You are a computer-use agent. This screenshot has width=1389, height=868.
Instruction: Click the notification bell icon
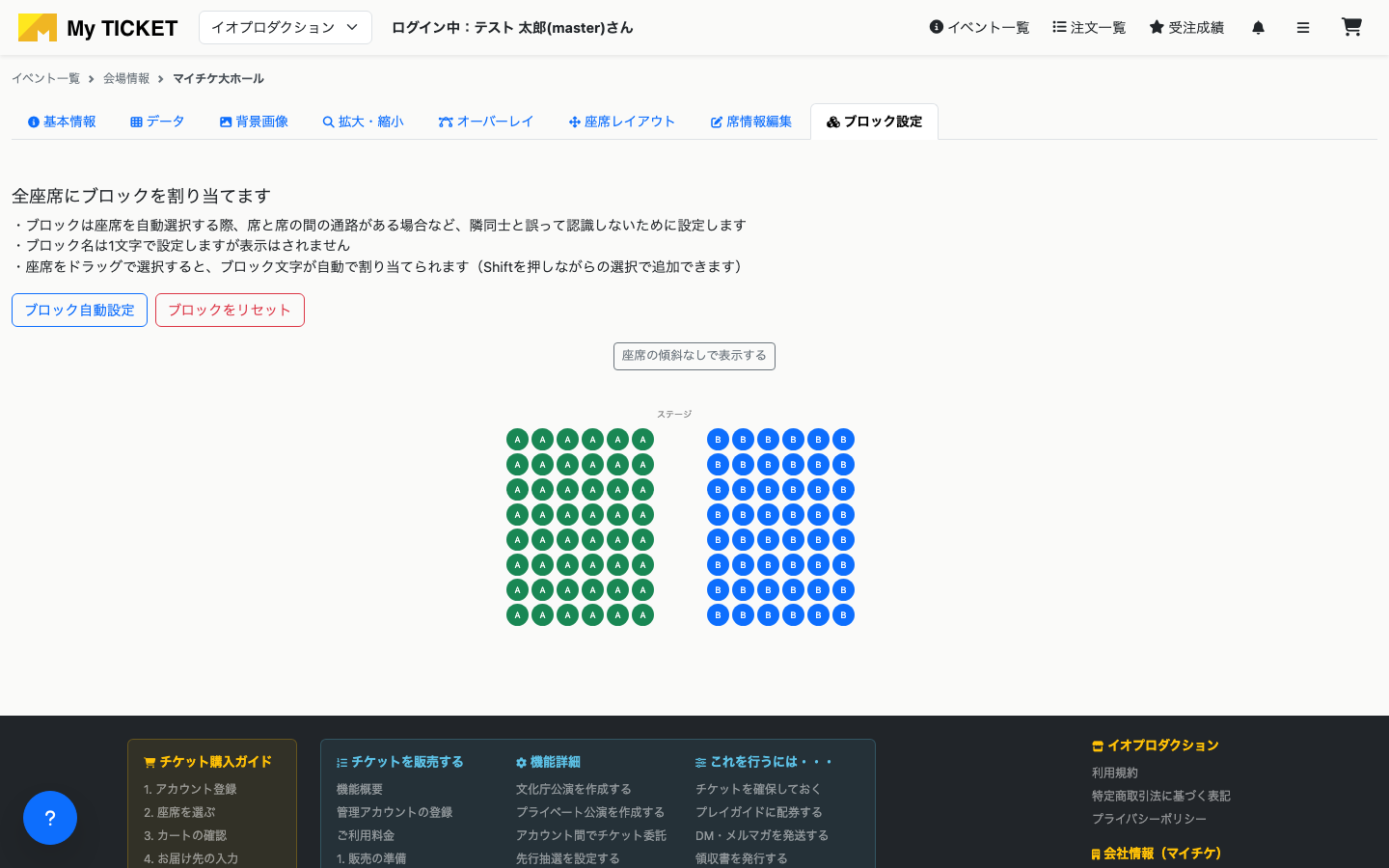click(x=1258, y=28)
